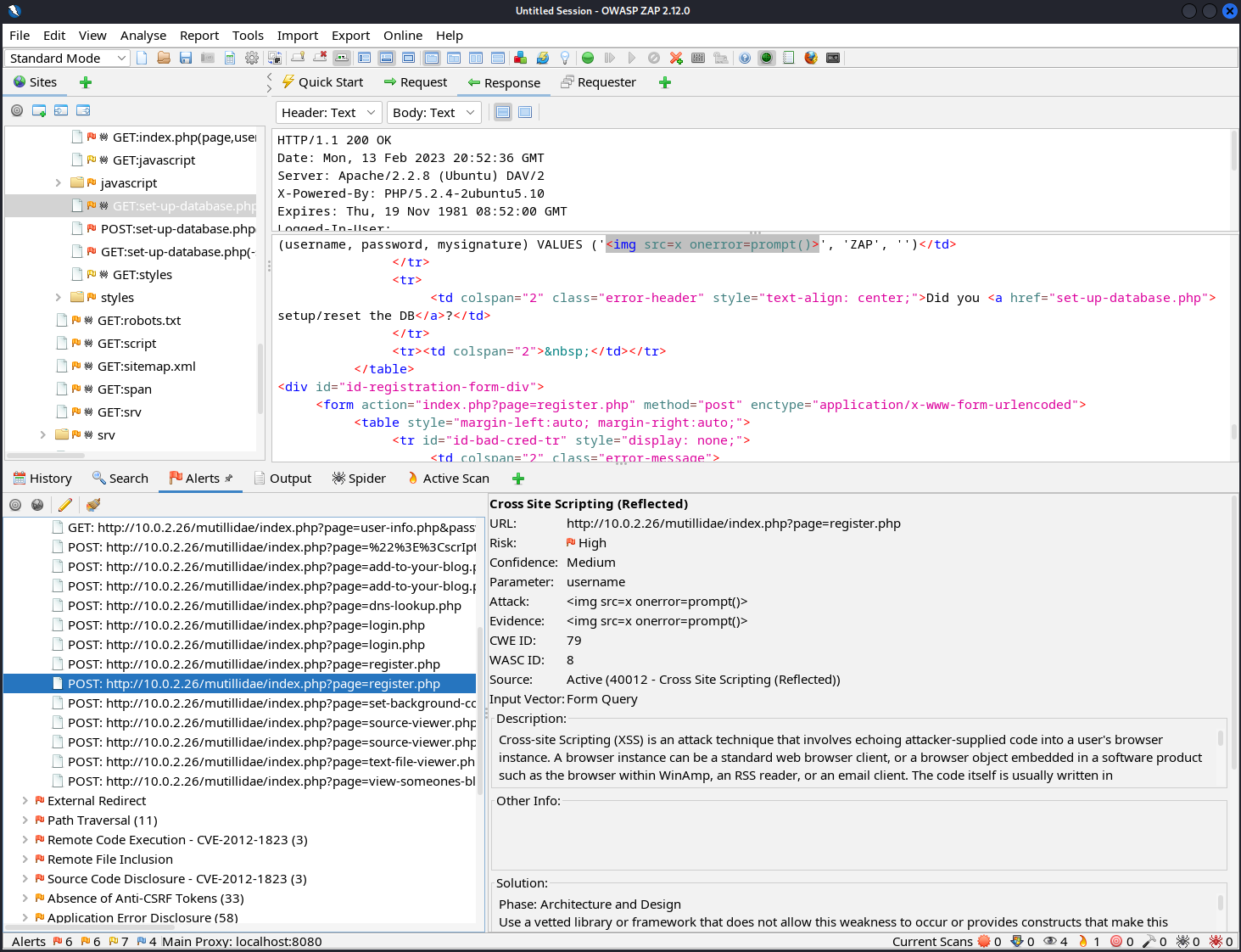Viewport: 1241px width, 952px height.
Task: Click the Open Session folder icon
Action: coord(164,58)
